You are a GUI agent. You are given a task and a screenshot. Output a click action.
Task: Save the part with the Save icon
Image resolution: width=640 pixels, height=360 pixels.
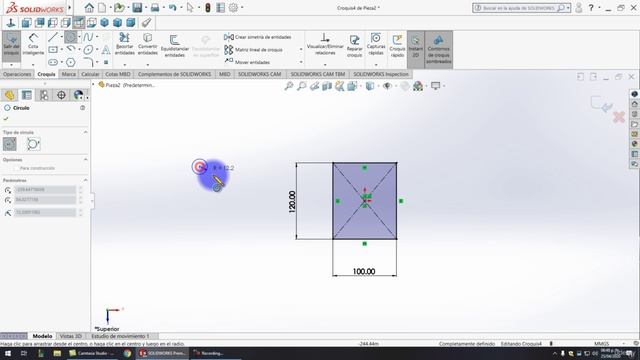(x=137, y=7)
